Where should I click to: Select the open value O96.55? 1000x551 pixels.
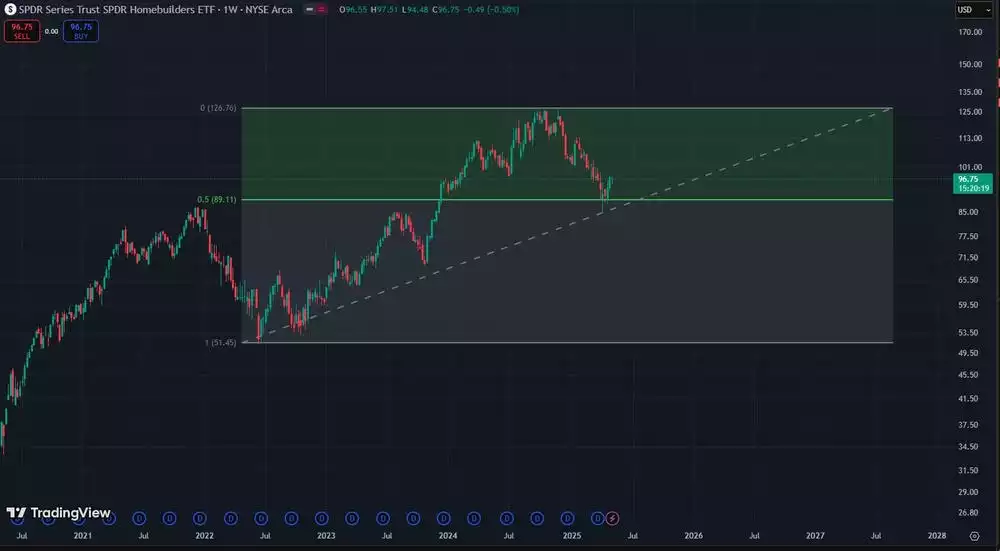coord(353,10)
